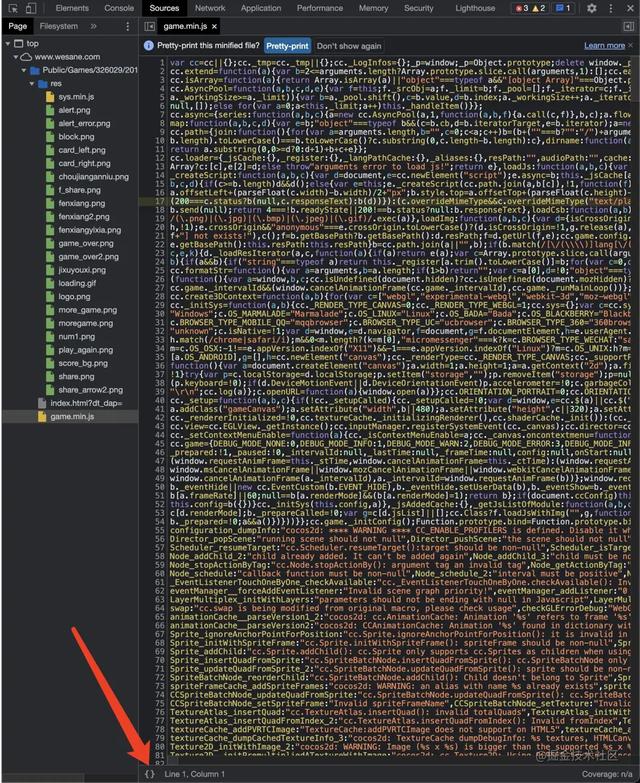Click the red error count badge
Image resolution: width=640 pixels, height=783 pixels.
pyautogui.click(x=522, y=8)
